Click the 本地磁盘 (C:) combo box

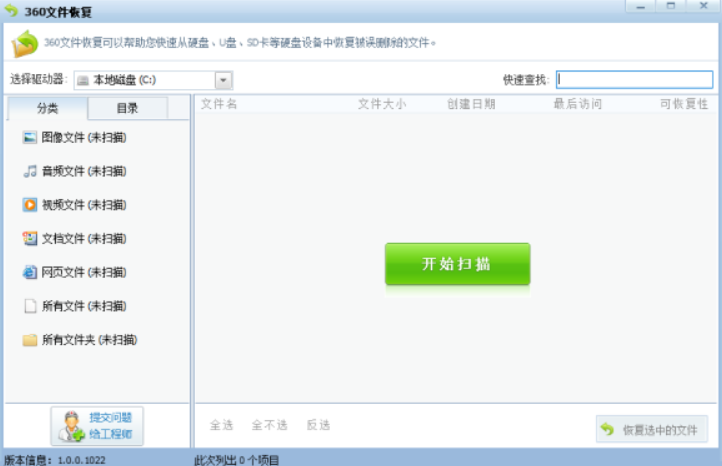(x=153, y=80)
